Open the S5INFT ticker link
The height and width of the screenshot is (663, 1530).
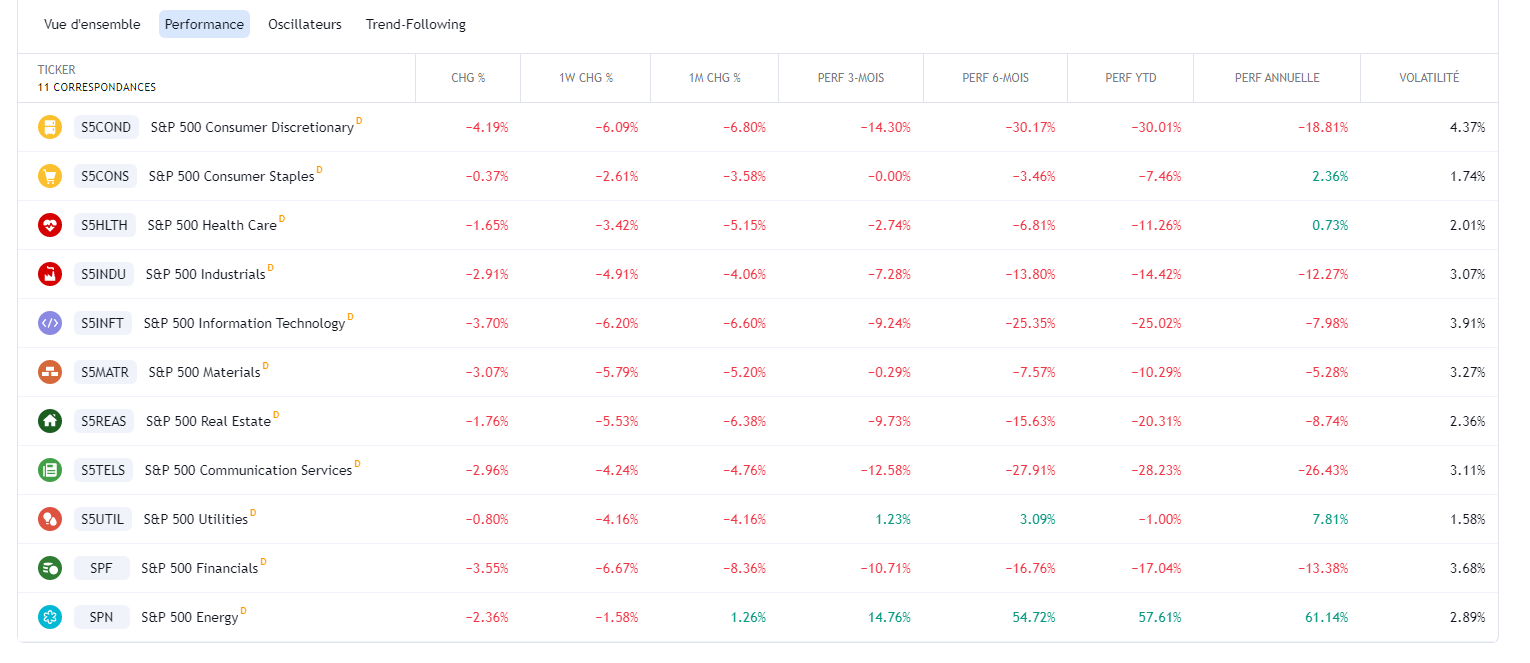click(102, 323)
